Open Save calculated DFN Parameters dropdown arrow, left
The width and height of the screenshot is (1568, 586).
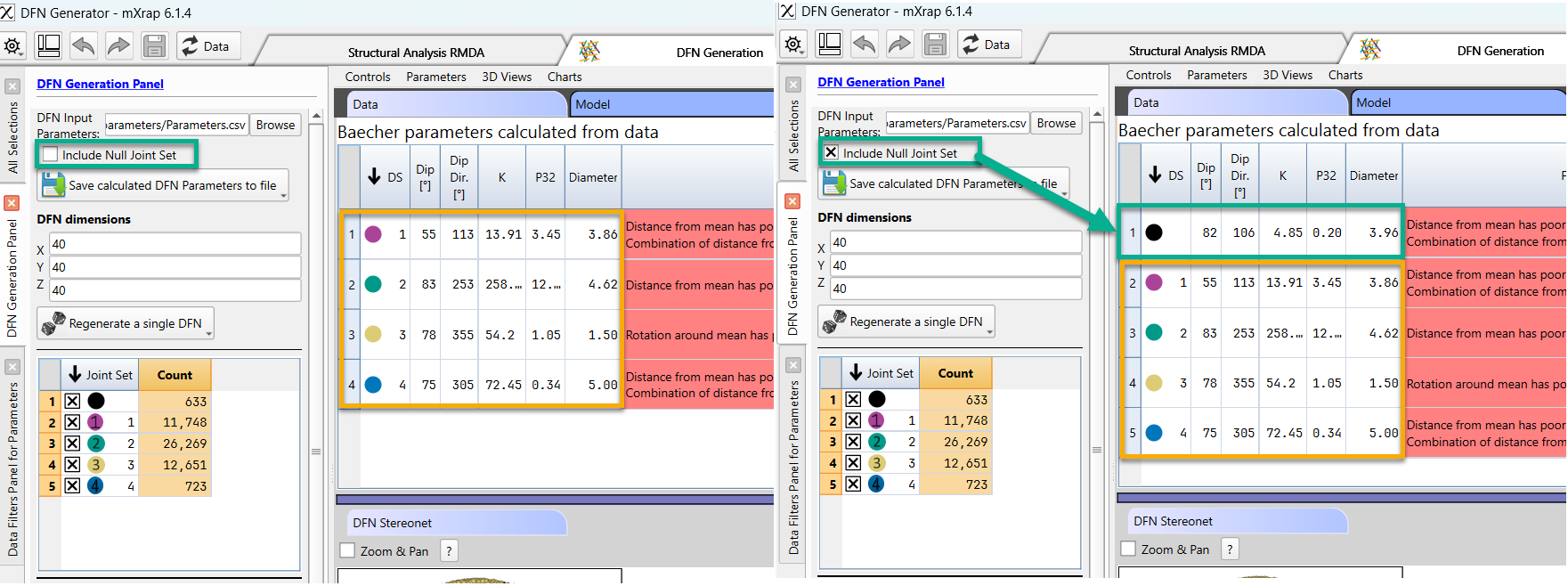coord(284,195)
